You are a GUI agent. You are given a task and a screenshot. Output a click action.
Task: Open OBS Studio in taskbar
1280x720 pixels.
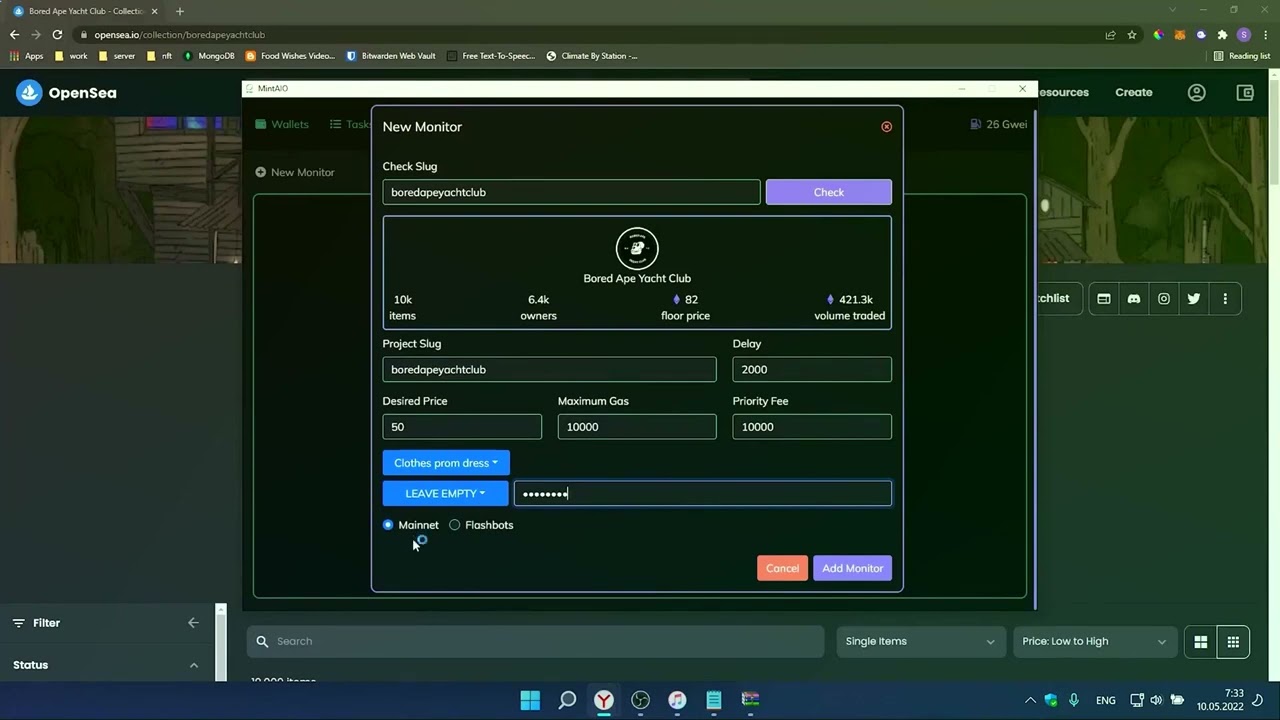click(x=640, y=700)
